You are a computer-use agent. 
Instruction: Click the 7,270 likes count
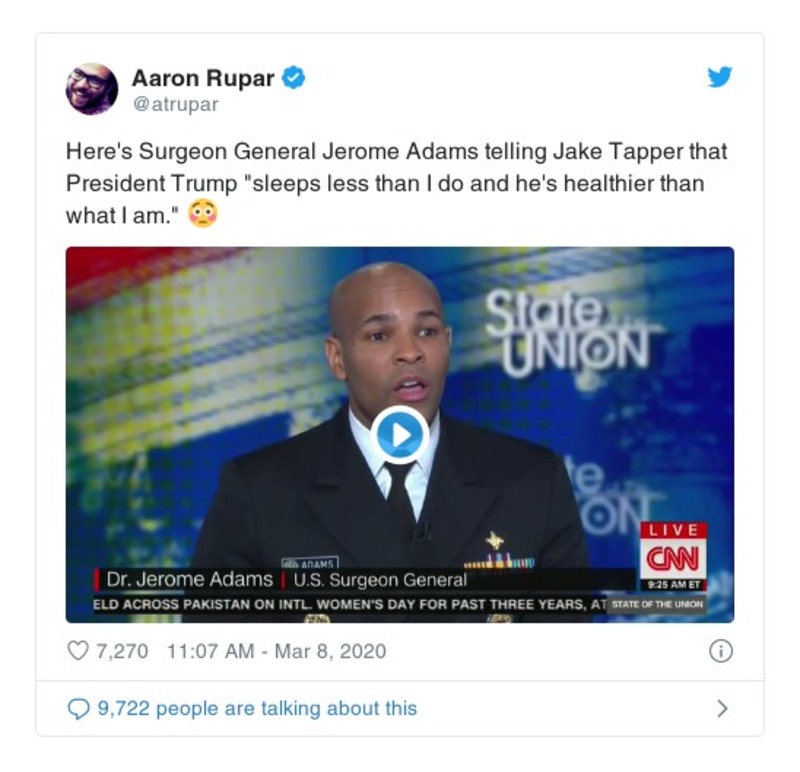point(122,651)
